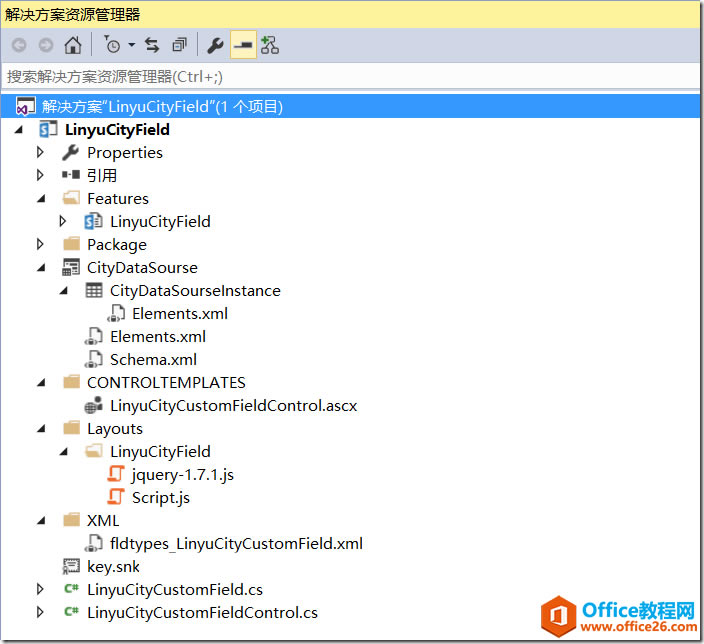Select the 引用 tree item
Viewport: 704px width, 644px height.
tap(102, 175)
